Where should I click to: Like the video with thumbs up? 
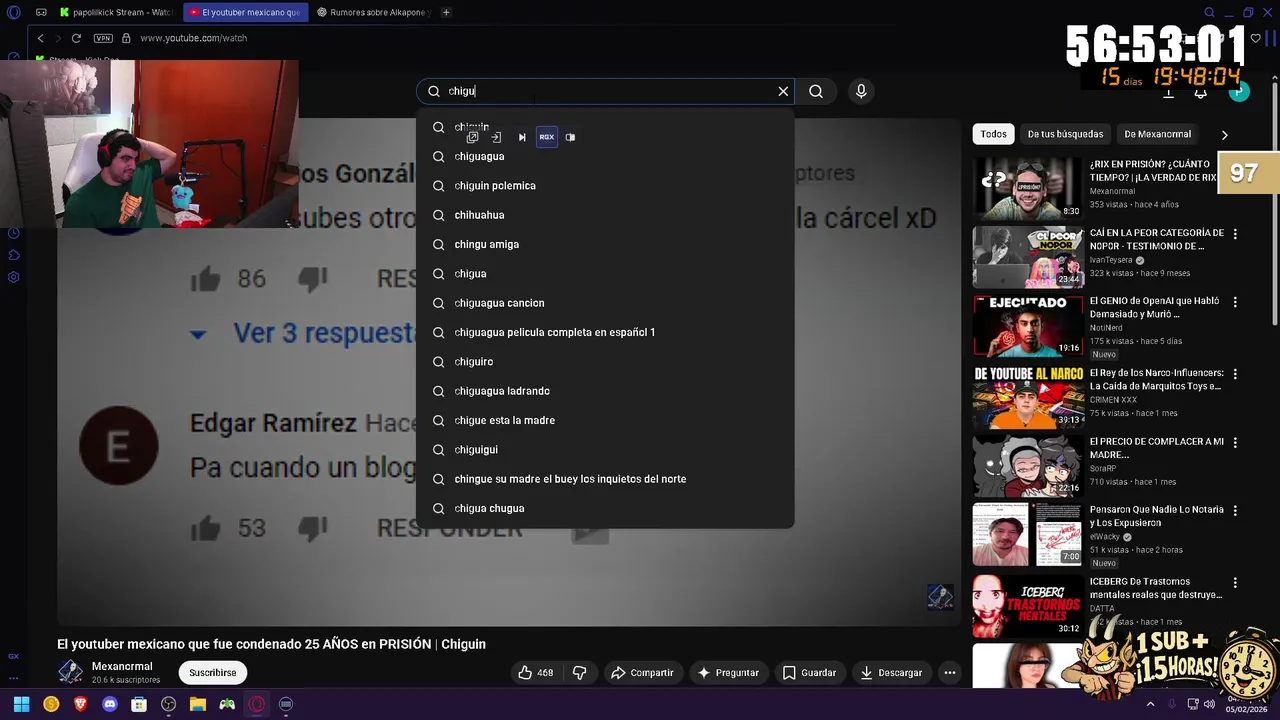click(x=535, y=673)
